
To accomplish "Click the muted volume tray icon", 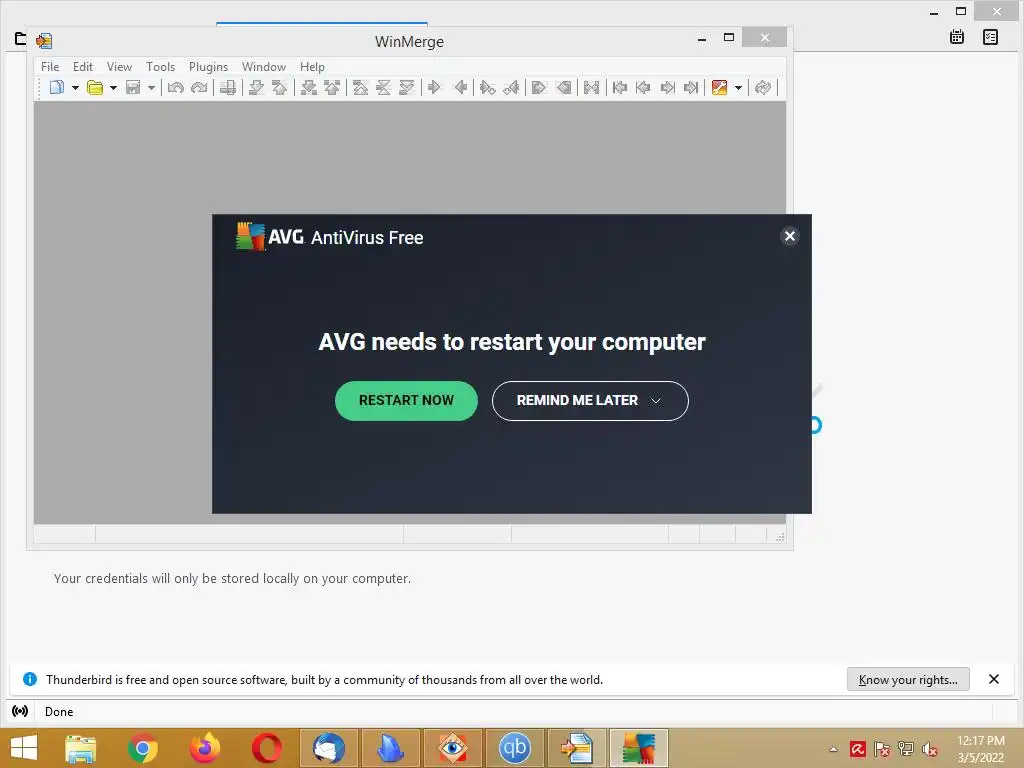I will pos(930,749).
